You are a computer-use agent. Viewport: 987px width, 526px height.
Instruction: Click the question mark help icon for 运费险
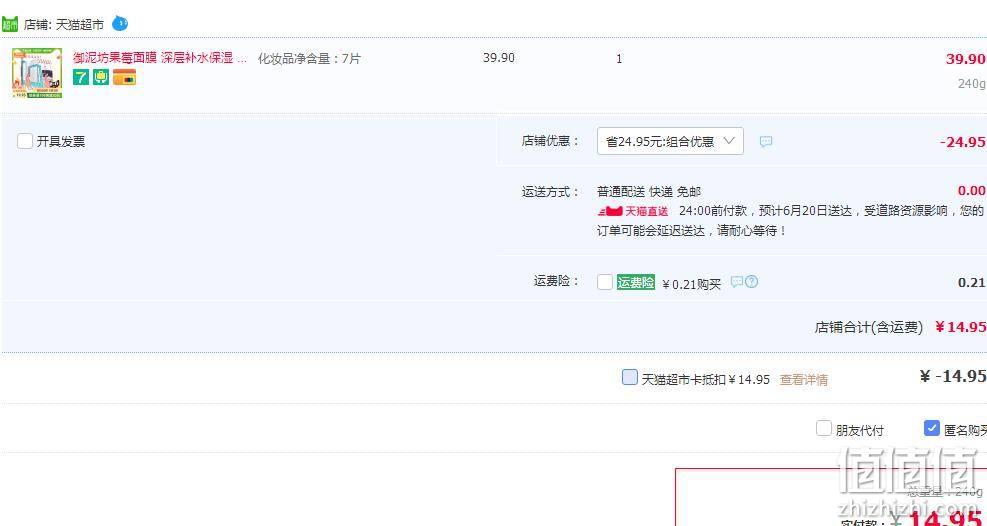pyautogui.click(x=752, y=282)
